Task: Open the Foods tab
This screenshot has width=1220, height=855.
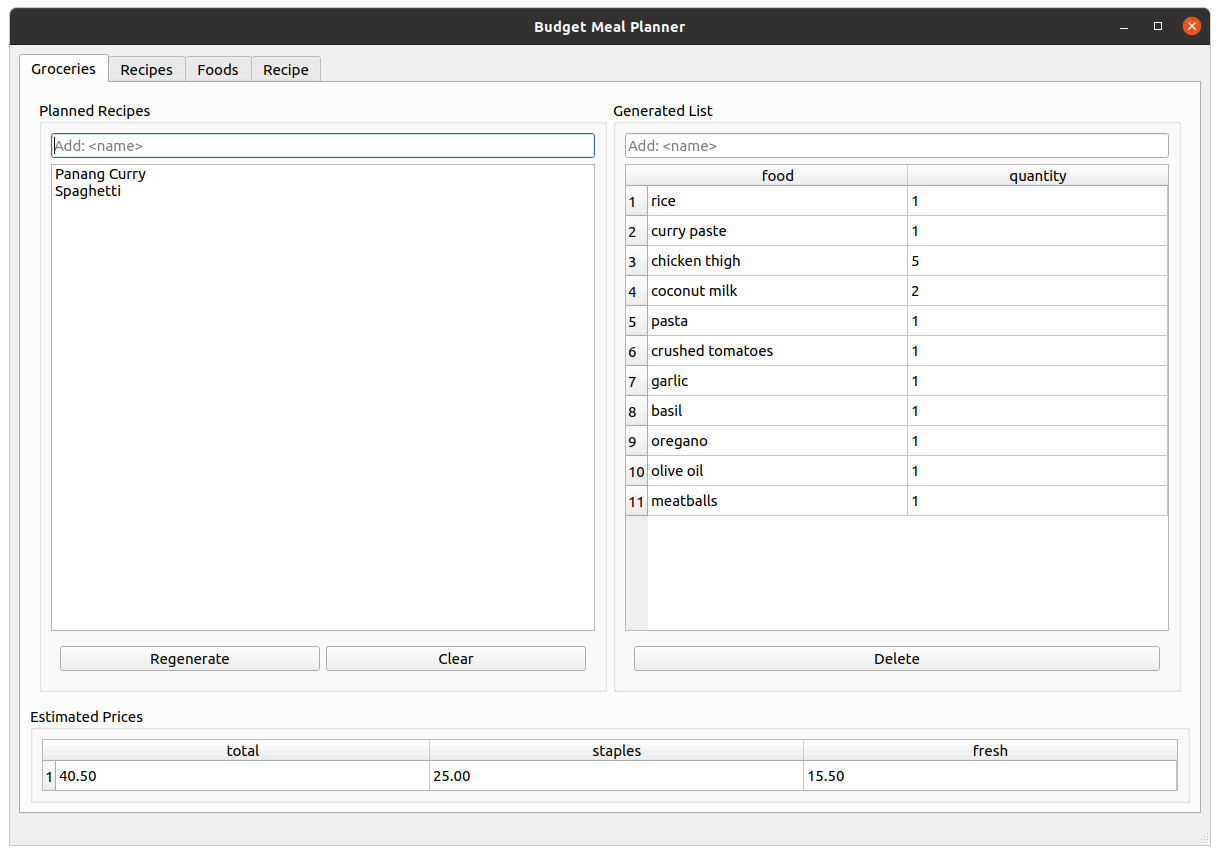Action: [218, 70]
